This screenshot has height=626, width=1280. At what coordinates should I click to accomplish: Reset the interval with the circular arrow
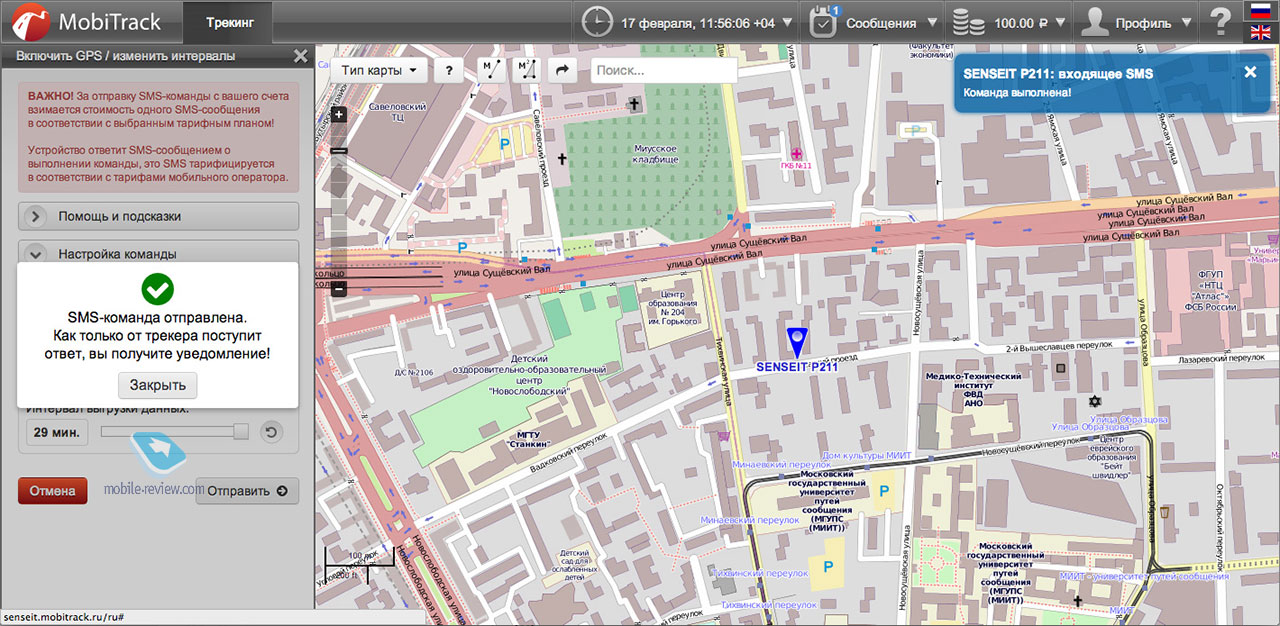click(271, 432)
